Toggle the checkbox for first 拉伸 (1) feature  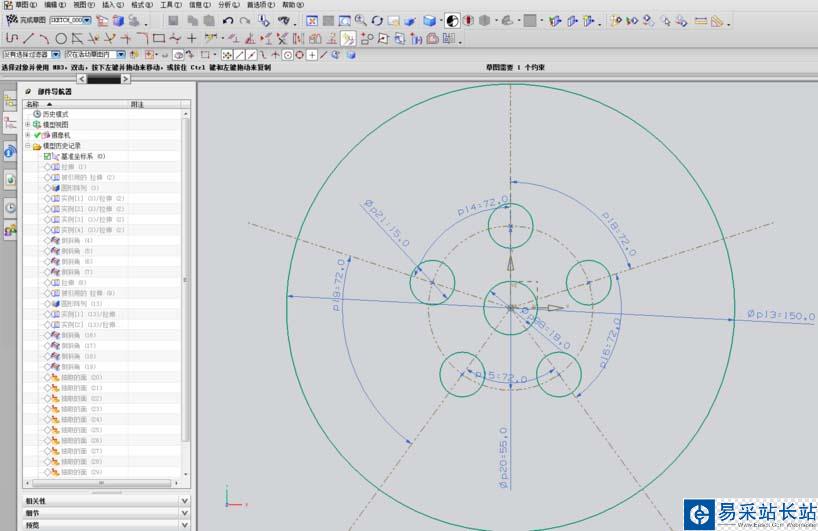point(47,167)
